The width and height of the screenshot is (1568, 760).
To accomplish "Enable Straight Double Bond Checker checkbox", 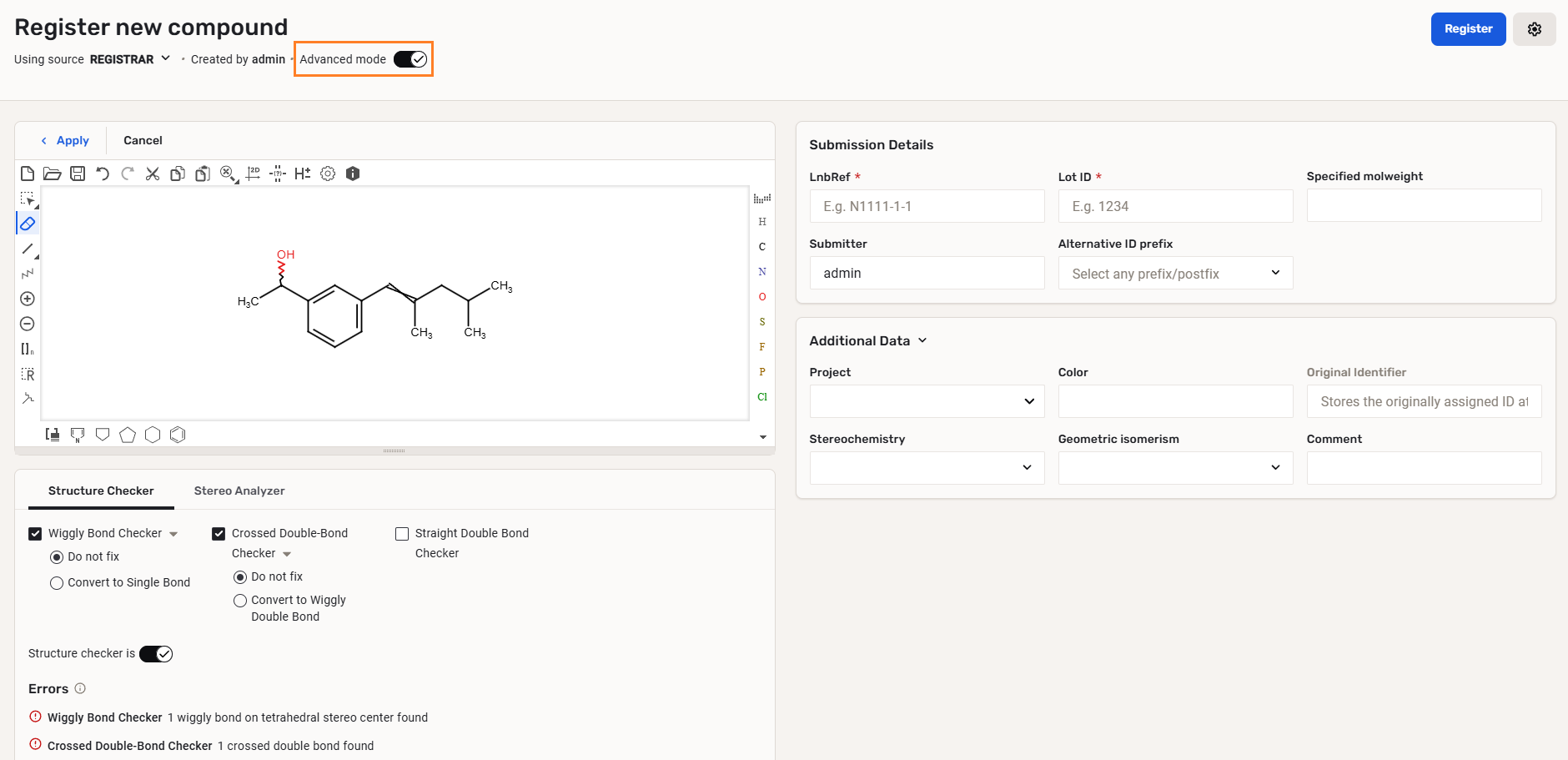I will (402, 534).
